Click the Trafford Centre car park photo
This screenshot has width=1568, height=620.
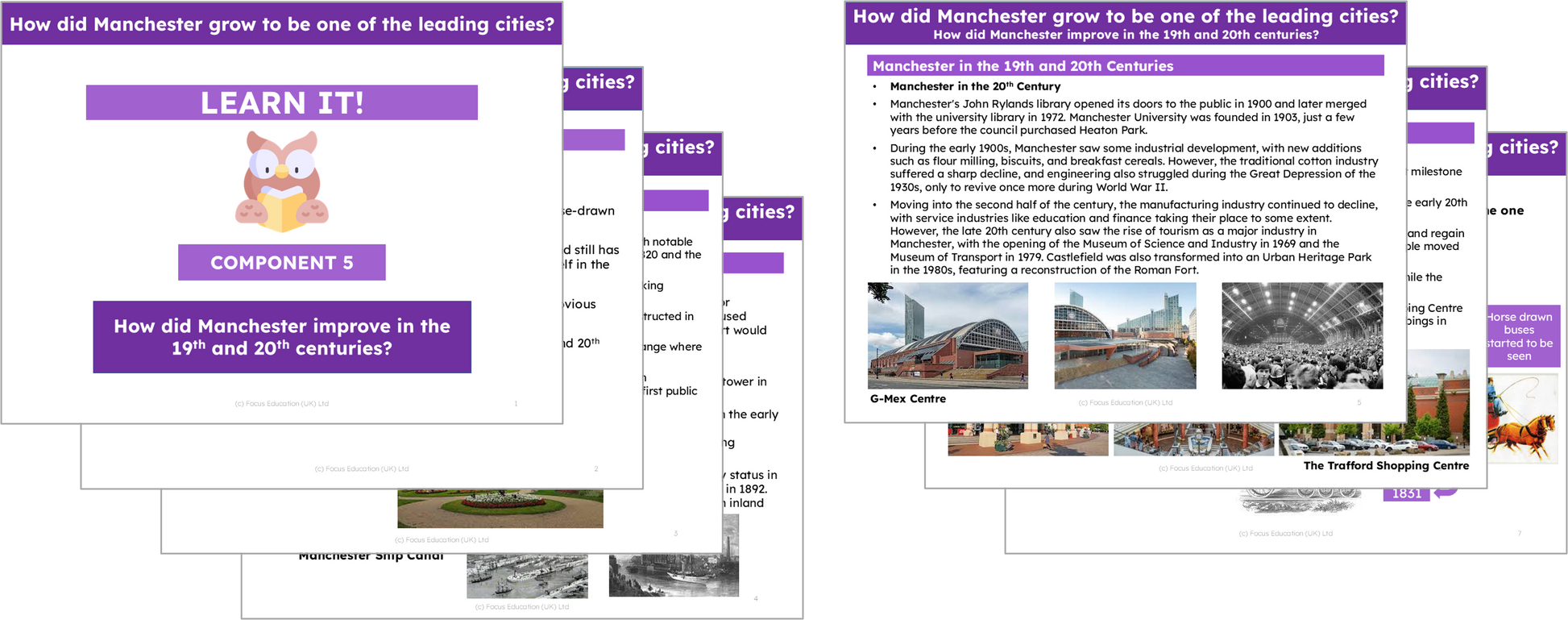[x=1374, y=439]
